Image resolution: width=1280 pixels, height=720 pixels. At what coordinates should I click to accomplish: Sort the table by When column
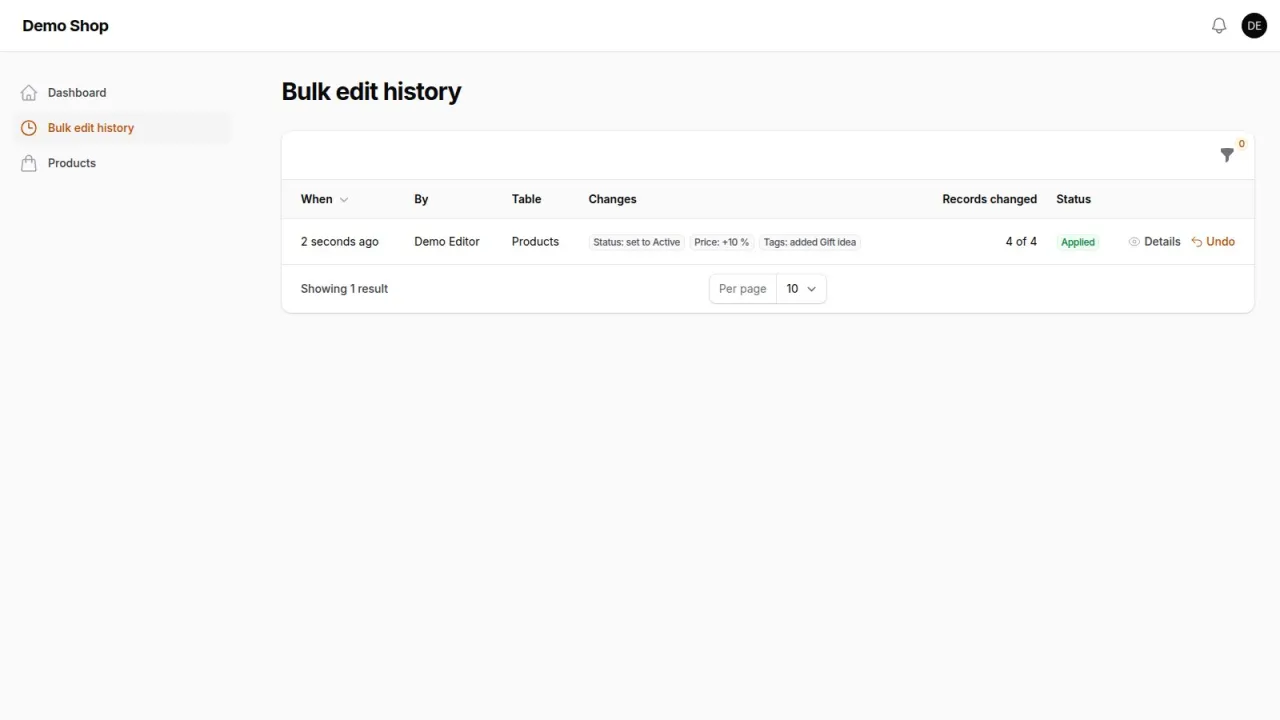tap(324, 199)
